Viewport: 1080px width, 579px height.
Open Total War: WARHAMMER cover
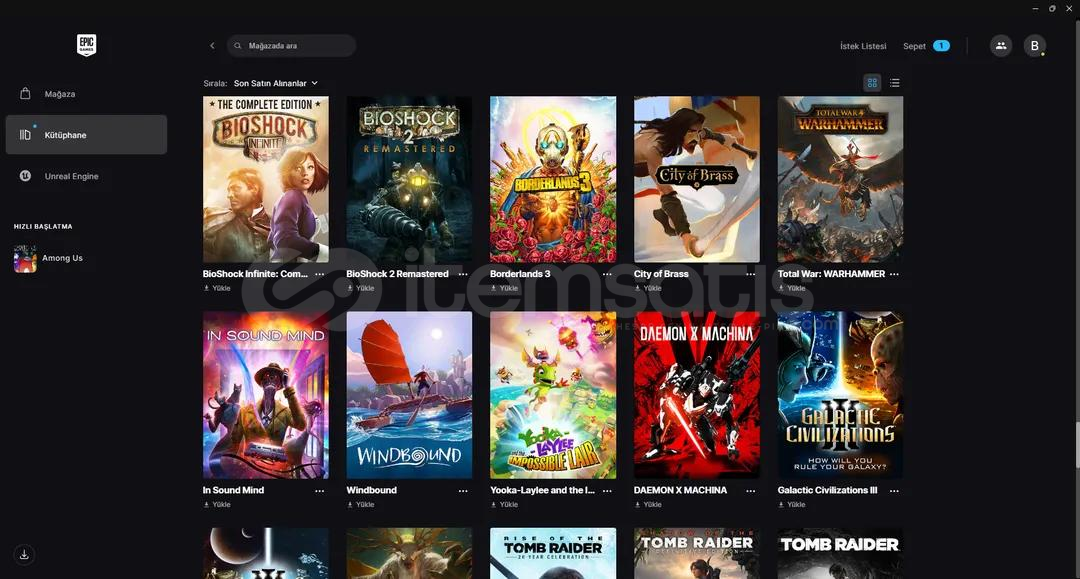click(x=840, y=179)
